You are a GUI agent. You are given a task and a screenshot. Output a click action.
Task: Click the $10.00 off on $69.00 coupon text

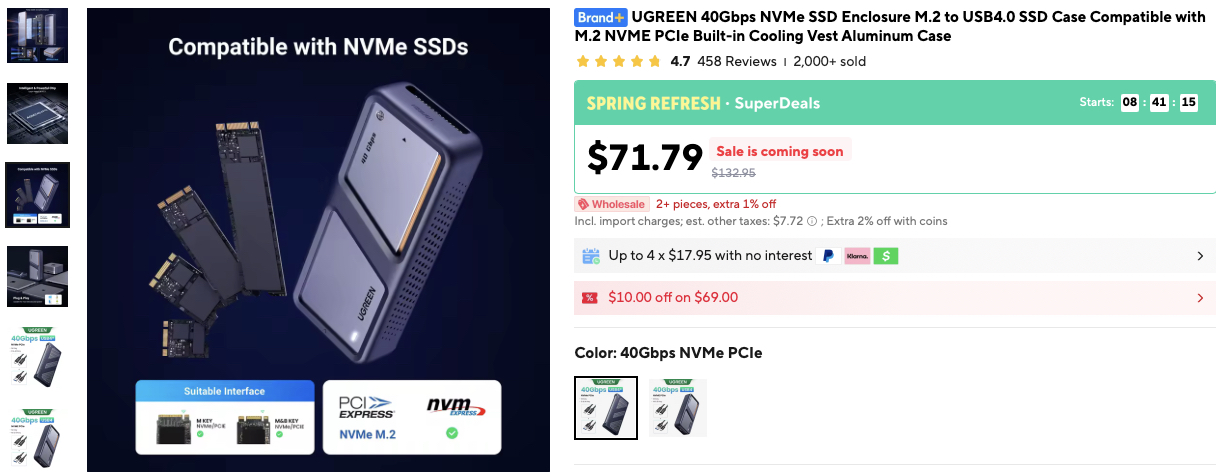tap(673, 297)
